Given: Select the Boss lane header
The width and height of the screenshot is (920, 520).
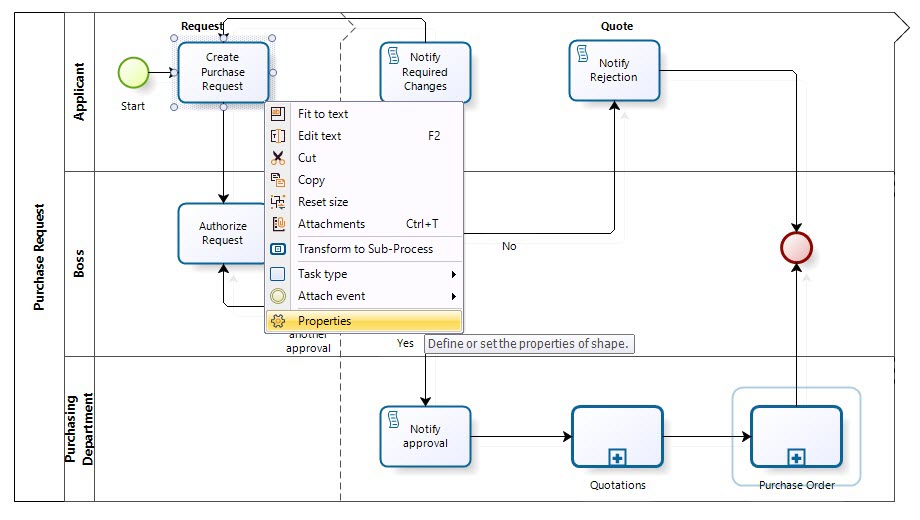Looking at the screenshot, I should (79, 264).
